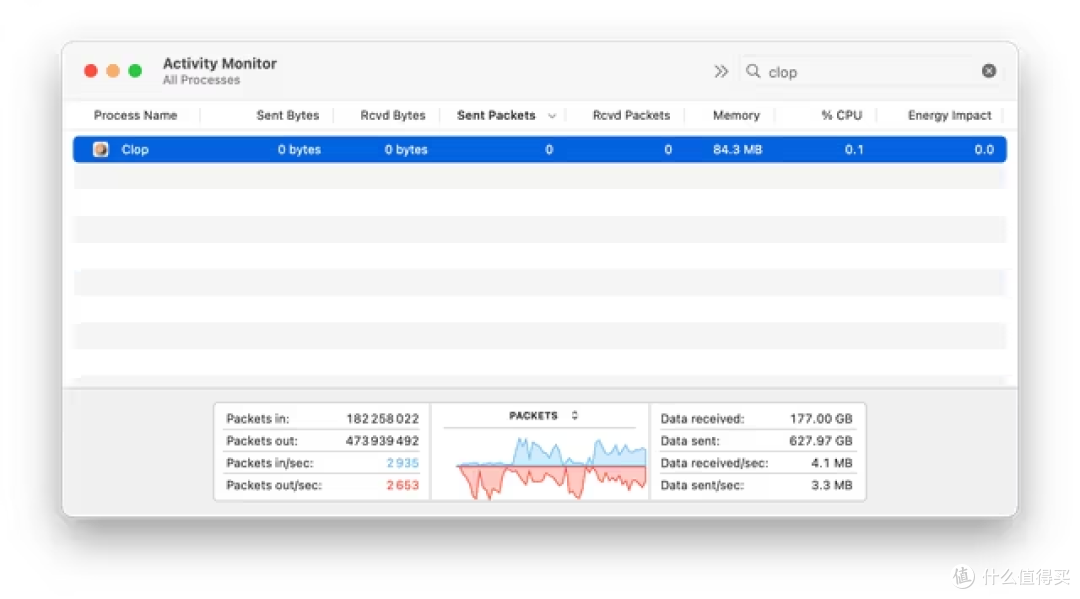Viewport: 1080px width, 599px height.
Task: Sort by Memory column
Action: tap(736, 116)
